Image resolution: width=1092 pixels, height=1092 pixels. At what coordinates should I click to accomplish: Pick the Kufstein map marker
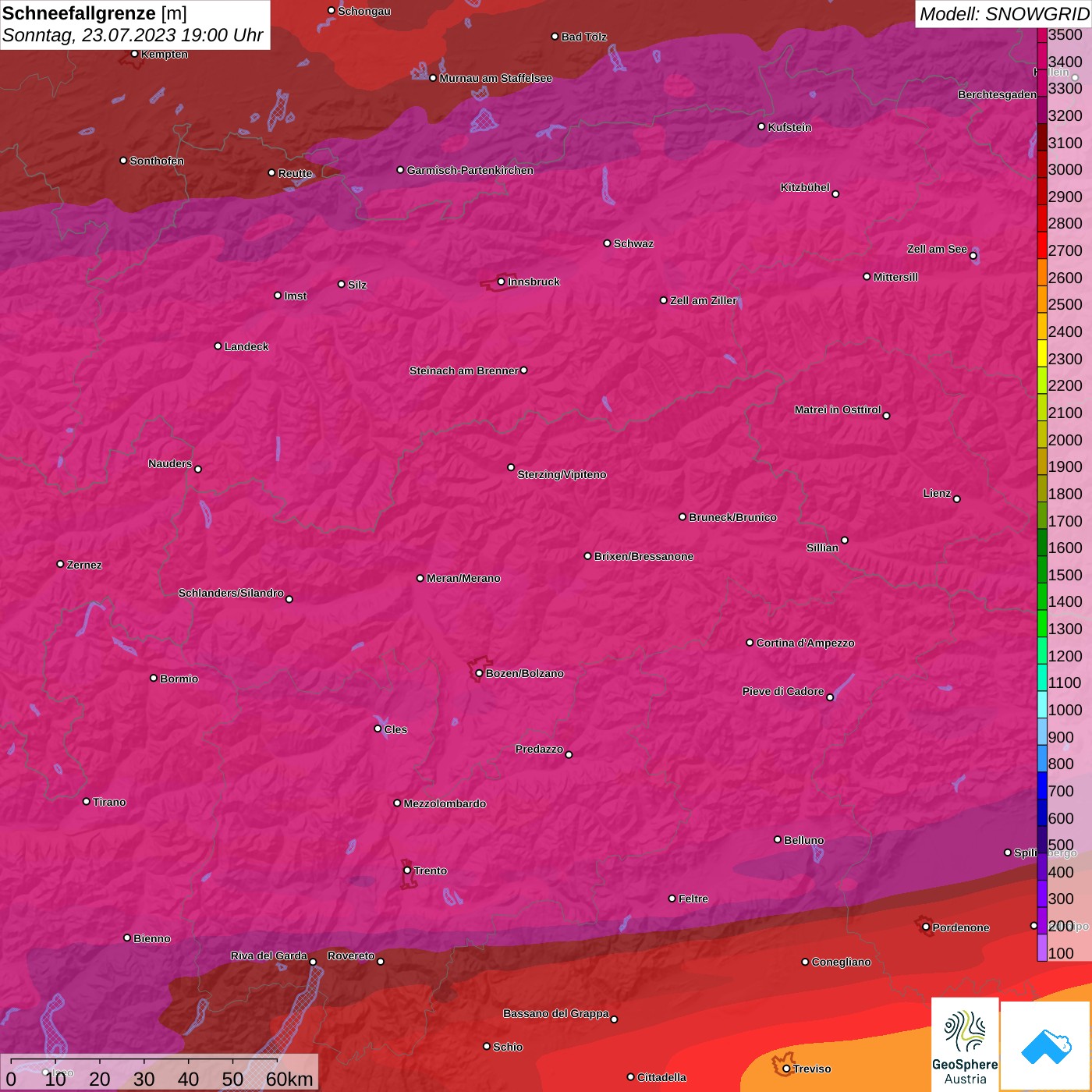pos(761,126)
